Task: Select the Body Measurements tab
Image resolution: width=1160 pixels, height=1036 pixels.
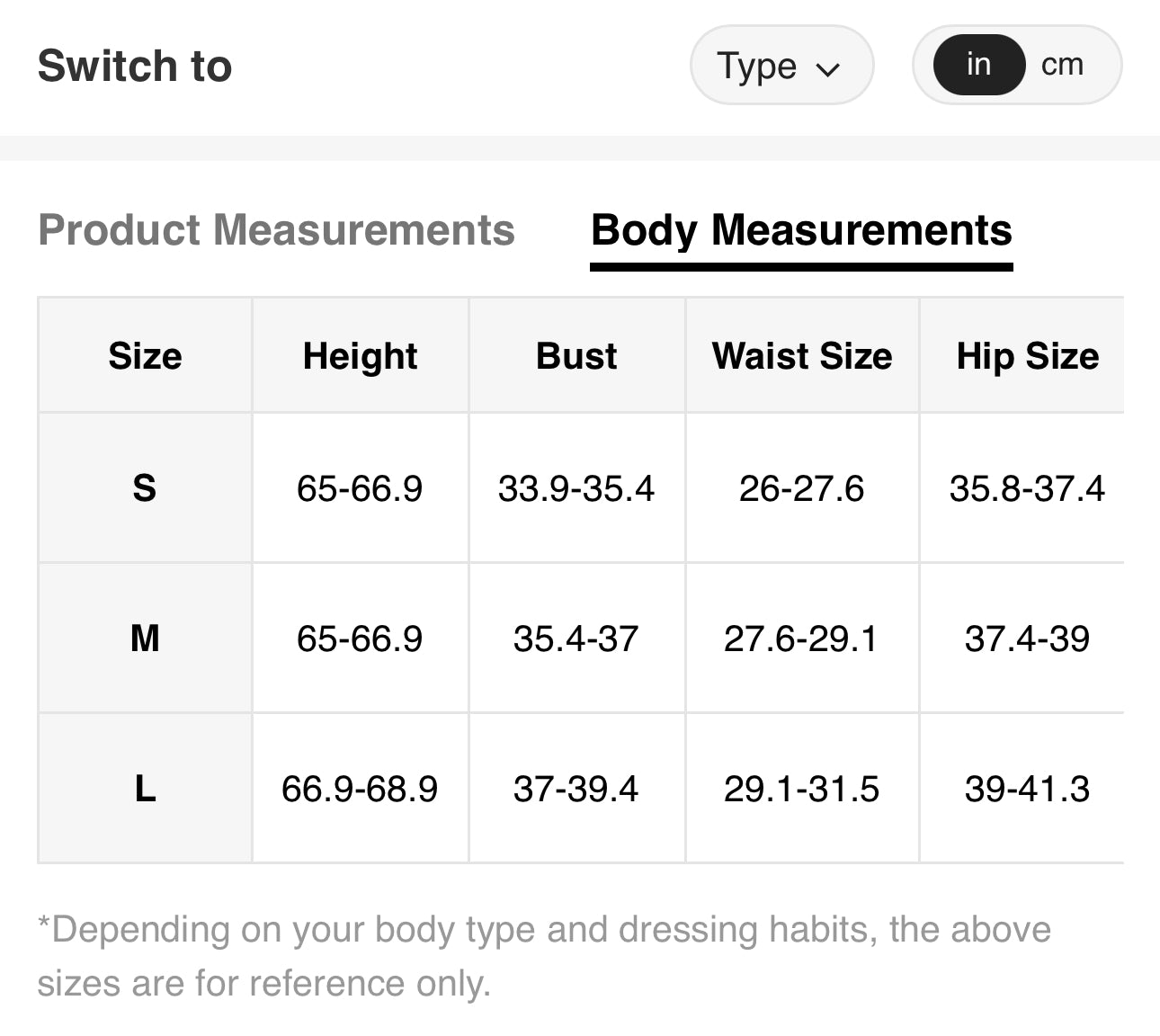Action: click(801, 230)
